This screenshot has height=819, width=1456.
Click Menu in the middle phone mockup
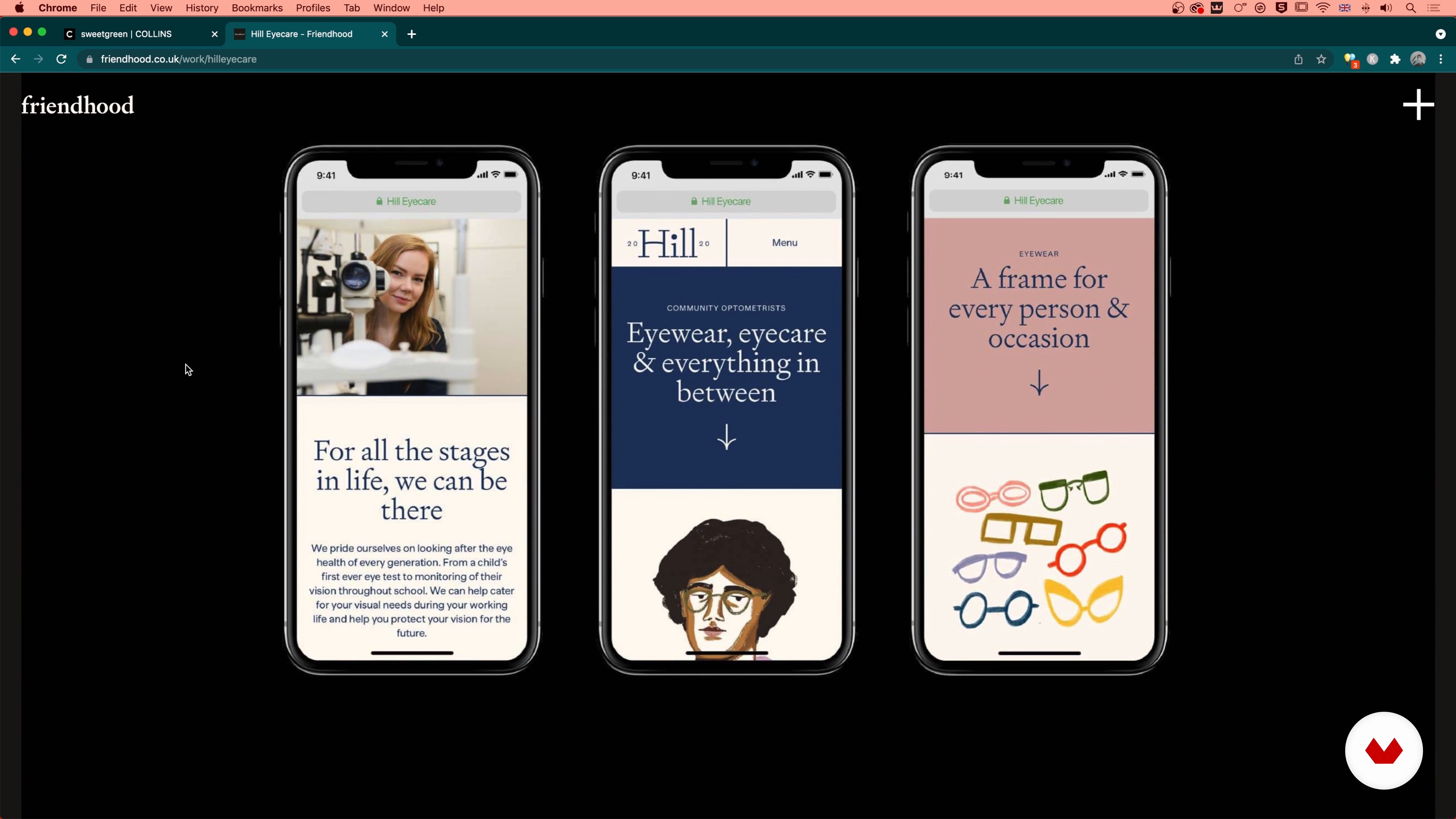click(784, 243)
